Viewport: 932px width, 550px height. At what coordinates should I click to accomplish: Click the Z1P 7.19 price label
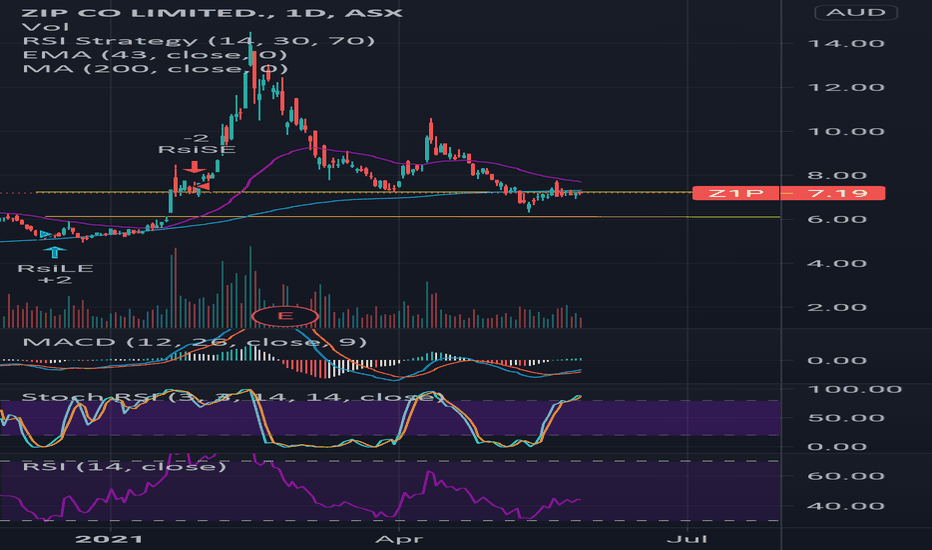(x=789, y=193)
